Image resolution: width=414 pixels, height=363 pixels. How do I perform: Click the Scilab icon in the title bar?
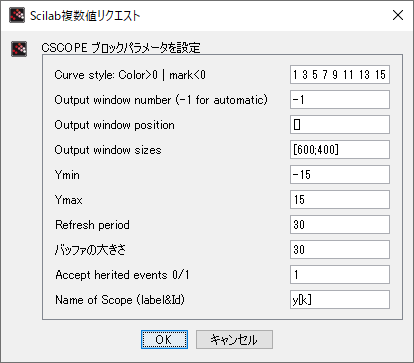tap(17, 15)
